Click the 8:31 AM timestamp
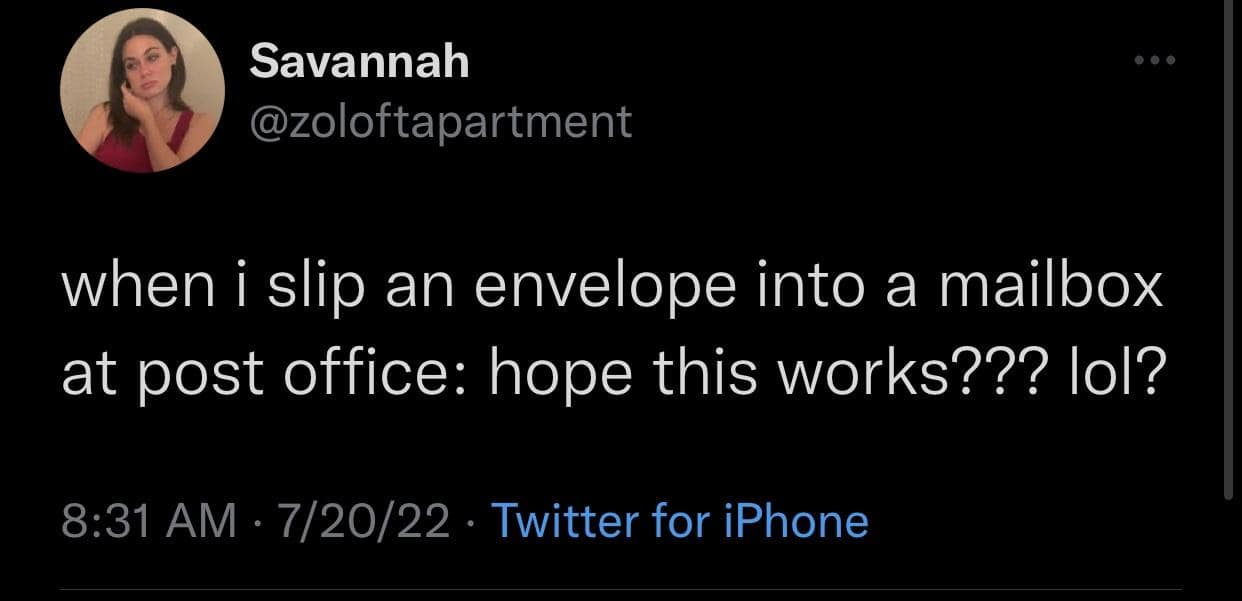The height and width of the screenshot is (601, 1242). click(150, 521)
